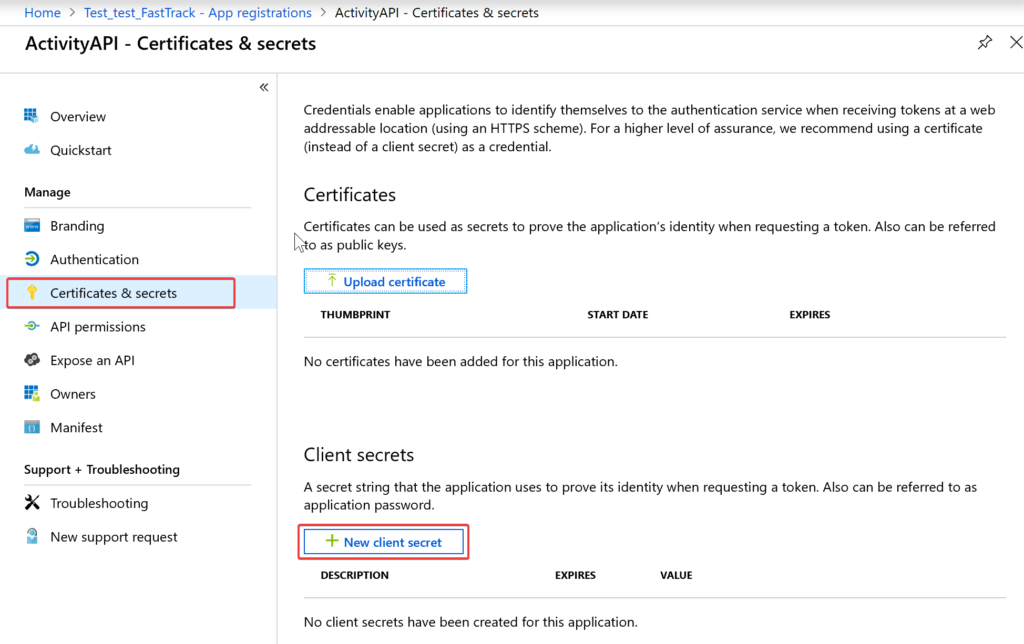Click the Upload certificate button
The image size is (1024, 644).
point(385,281)
